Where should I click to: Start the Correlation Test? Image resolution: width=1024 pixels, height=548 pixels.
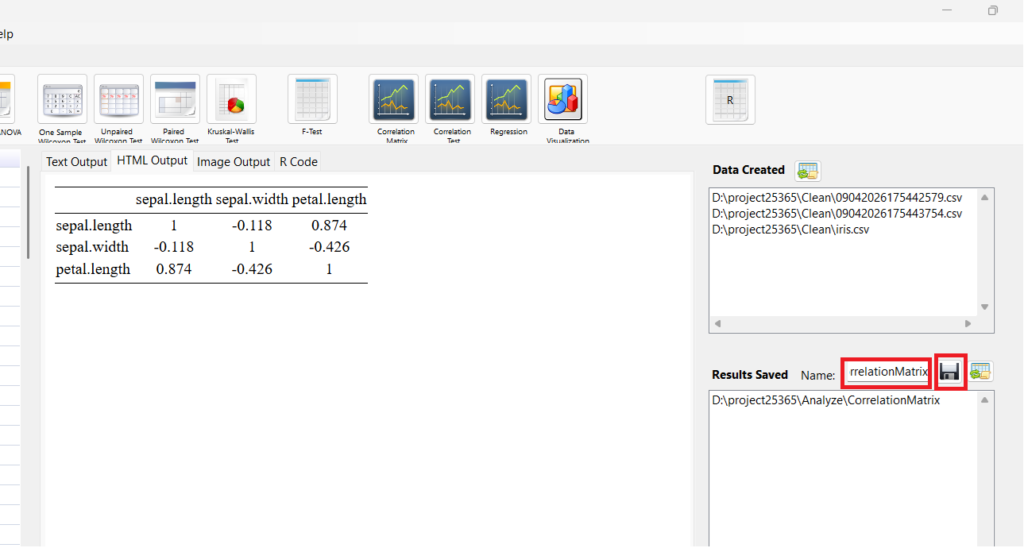[x=451, y=100]
